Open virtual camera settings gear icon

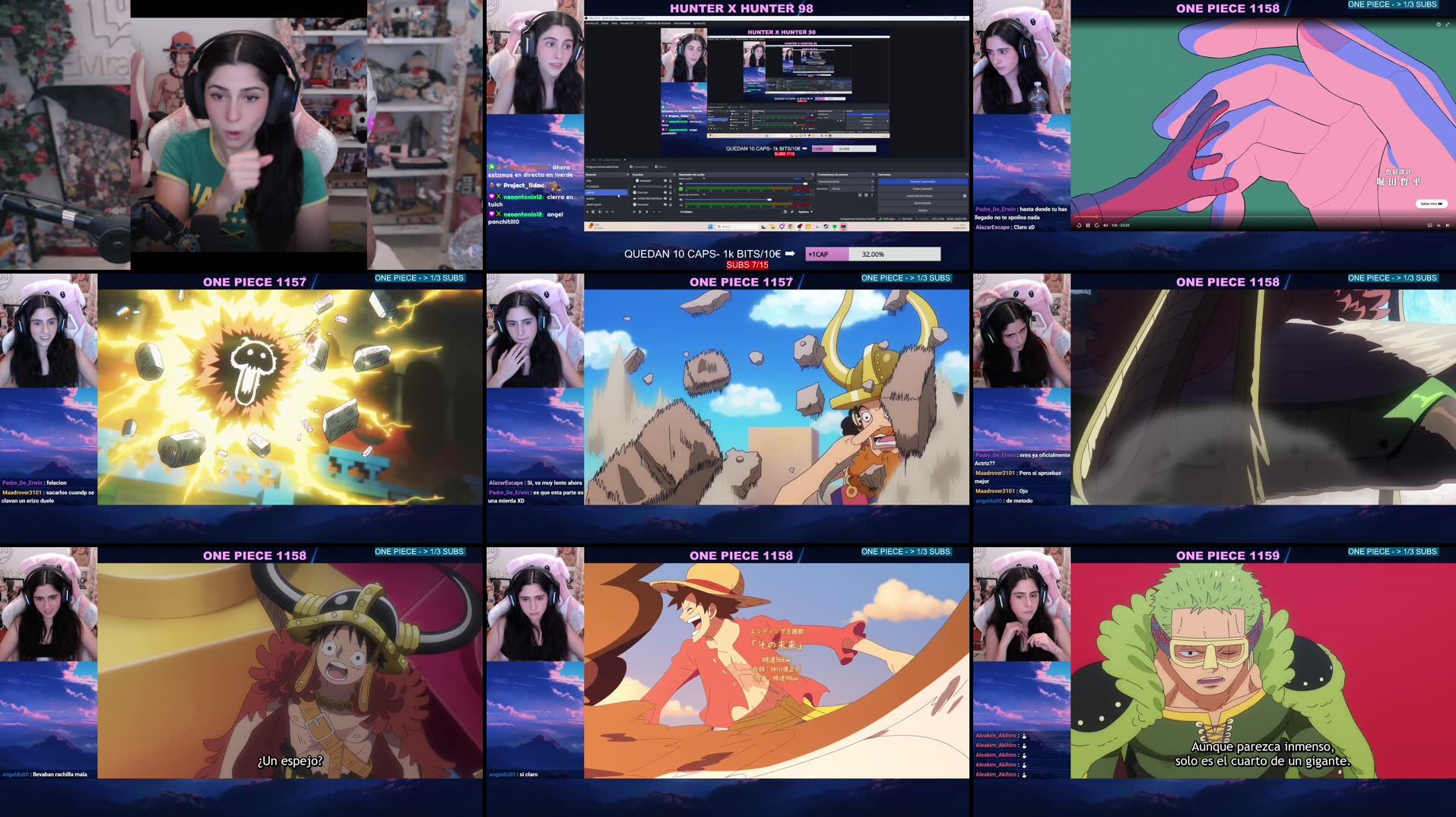pos(965,196)
